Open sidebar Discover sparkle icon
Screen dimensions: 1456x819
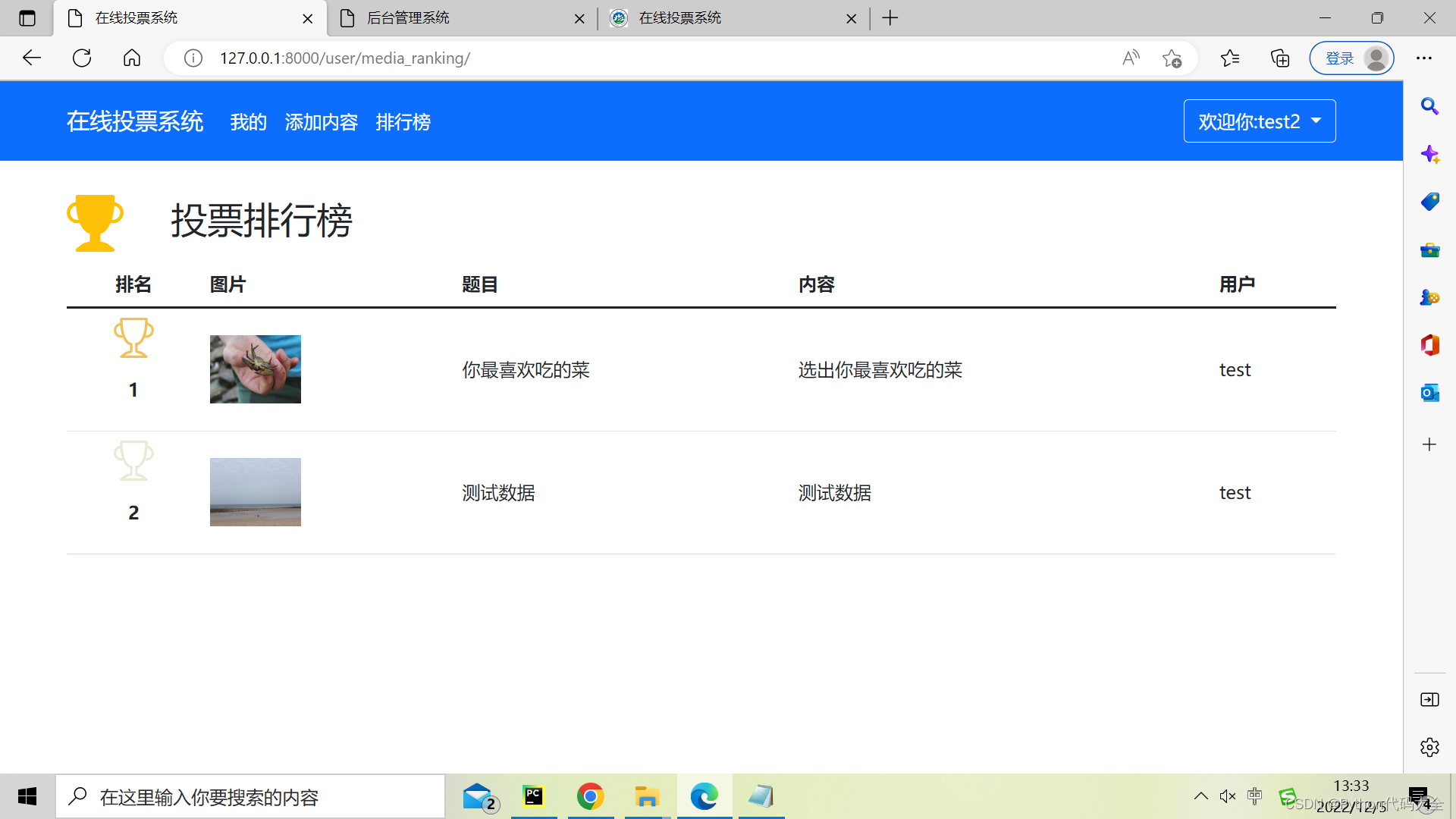[1429, 154]
